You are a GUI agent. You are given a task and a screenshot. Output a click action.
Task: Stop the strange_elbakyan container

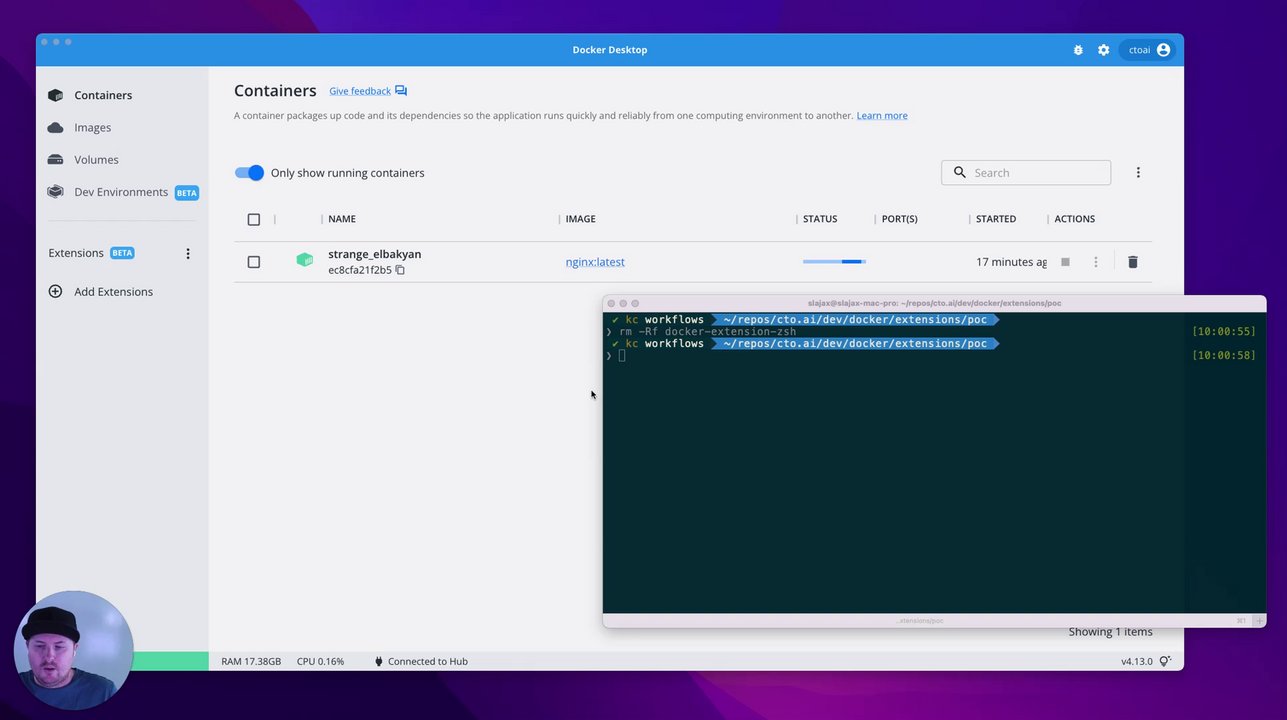click(1065, 262)
